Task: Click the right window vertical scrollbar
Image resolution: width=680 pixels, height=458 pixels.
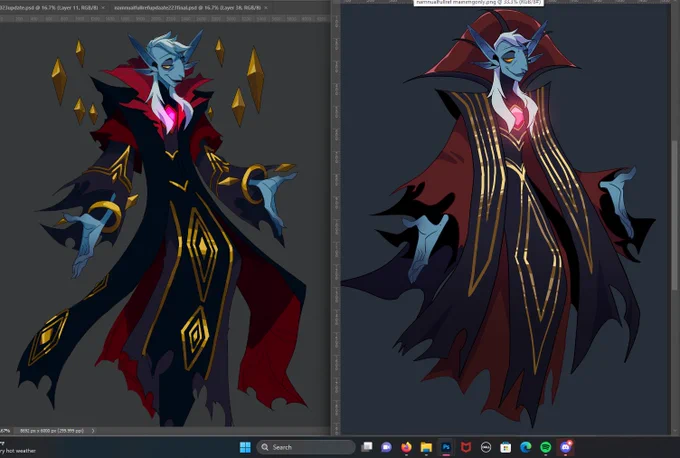Action: pos(674,216)
